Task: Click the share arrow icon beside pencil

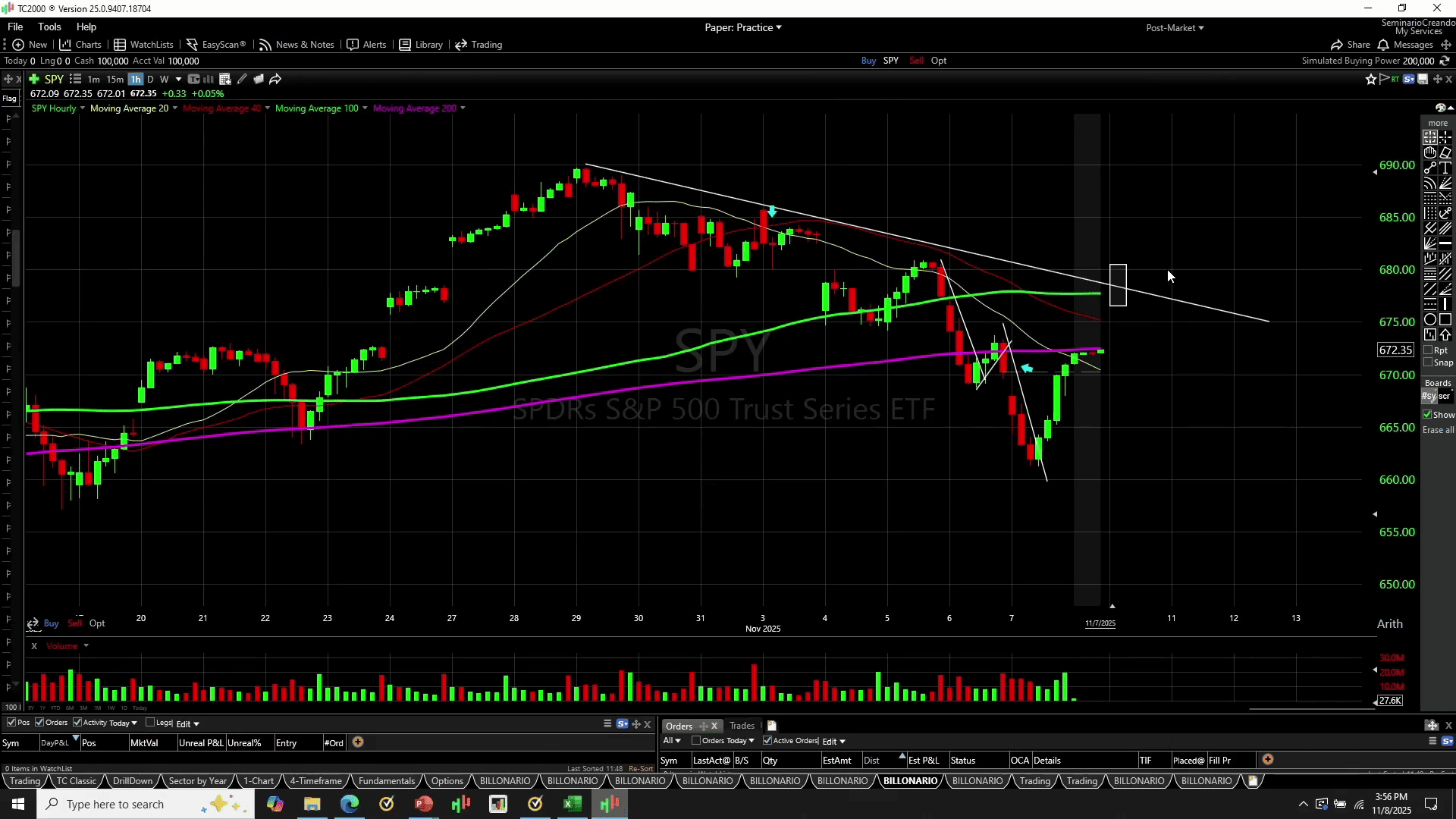Action: (x=275, y=79)
